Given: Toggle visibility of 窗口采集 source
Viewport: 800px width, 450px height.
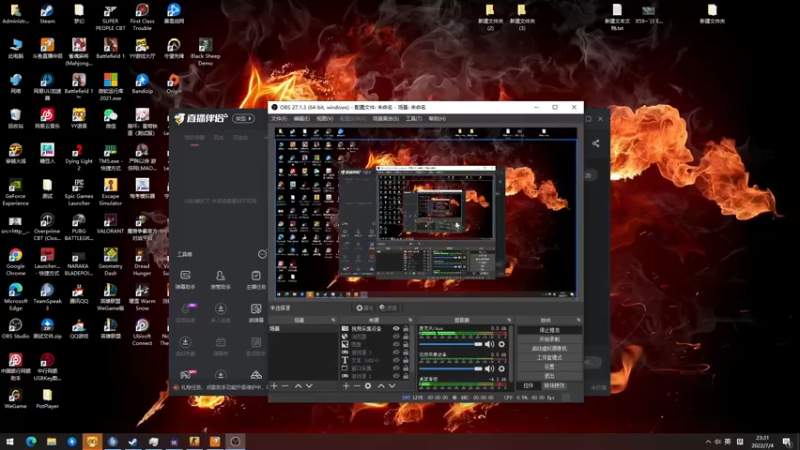Looking at the screenshot, I should (396, 368).
